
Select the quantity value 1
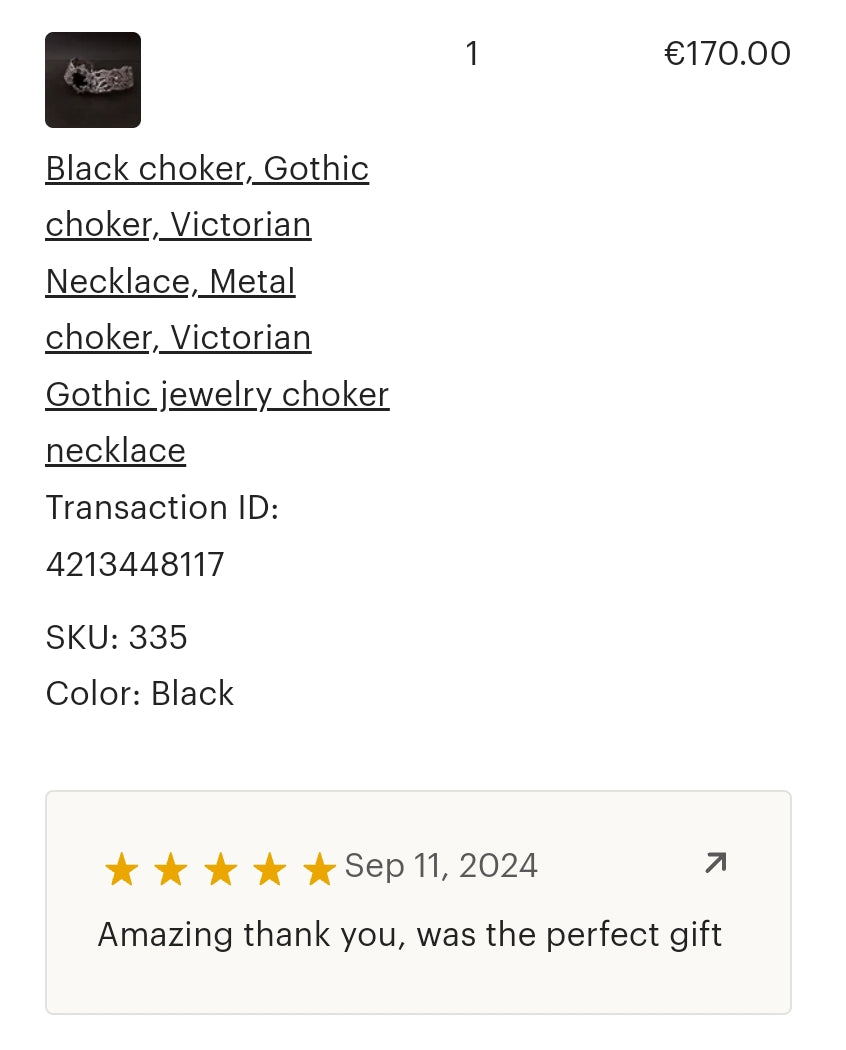coord(472,54)
